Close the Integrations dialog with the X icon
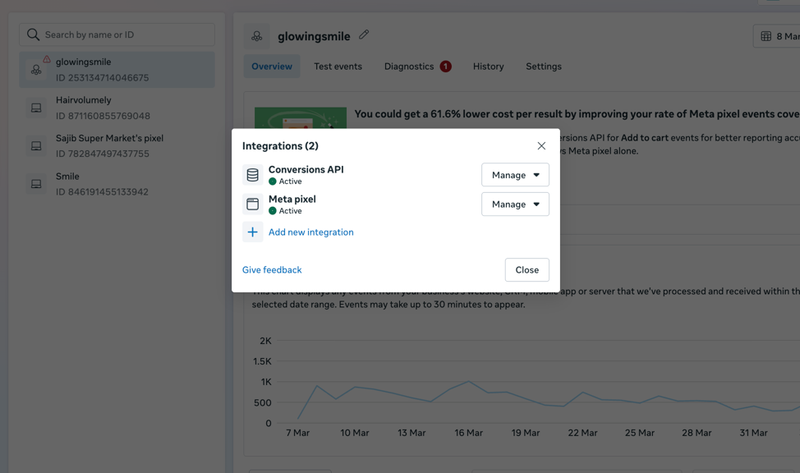Screen dimensions: 800x473 (541, 146)
